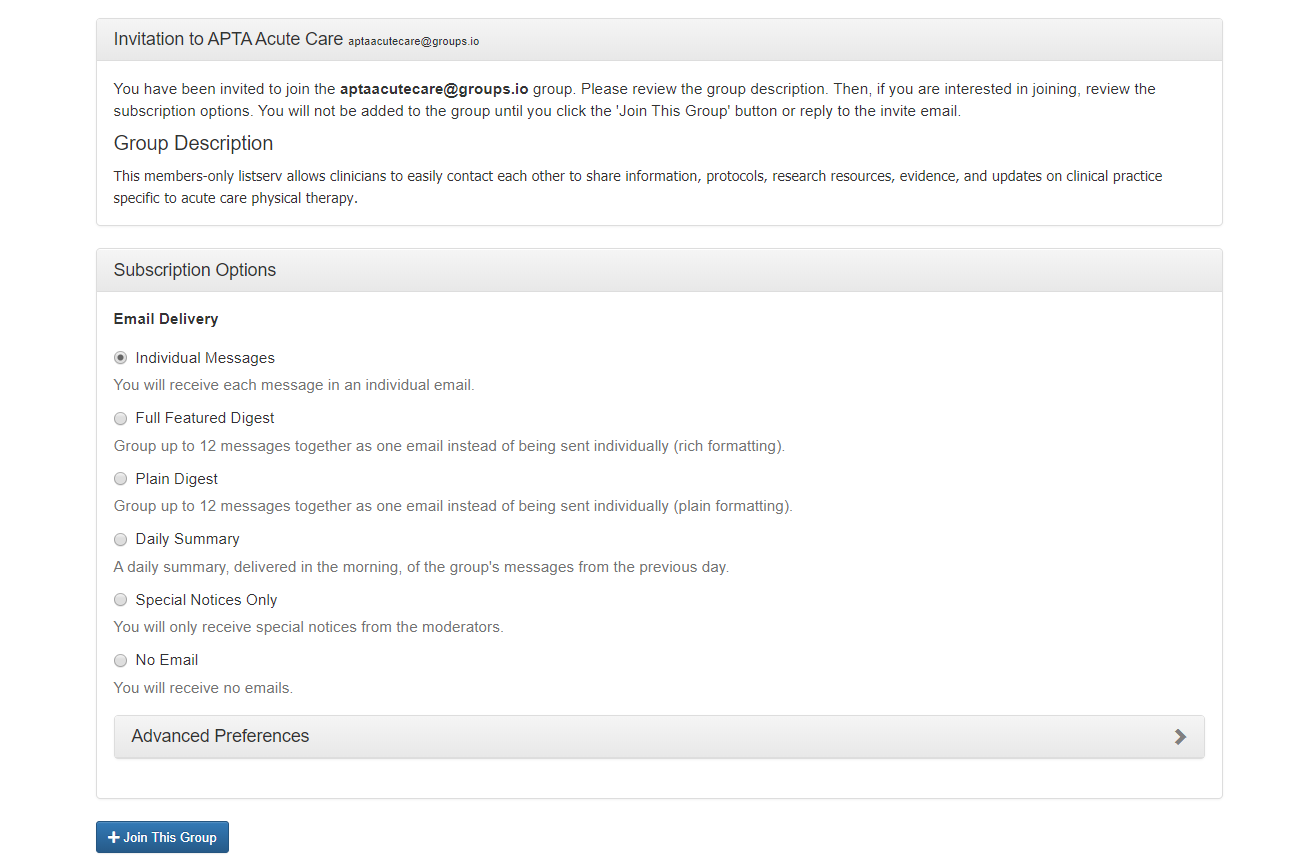The image size is (1313, 862).
Task: Click the Daily Summary label text
Action: [x=188, y=539]
